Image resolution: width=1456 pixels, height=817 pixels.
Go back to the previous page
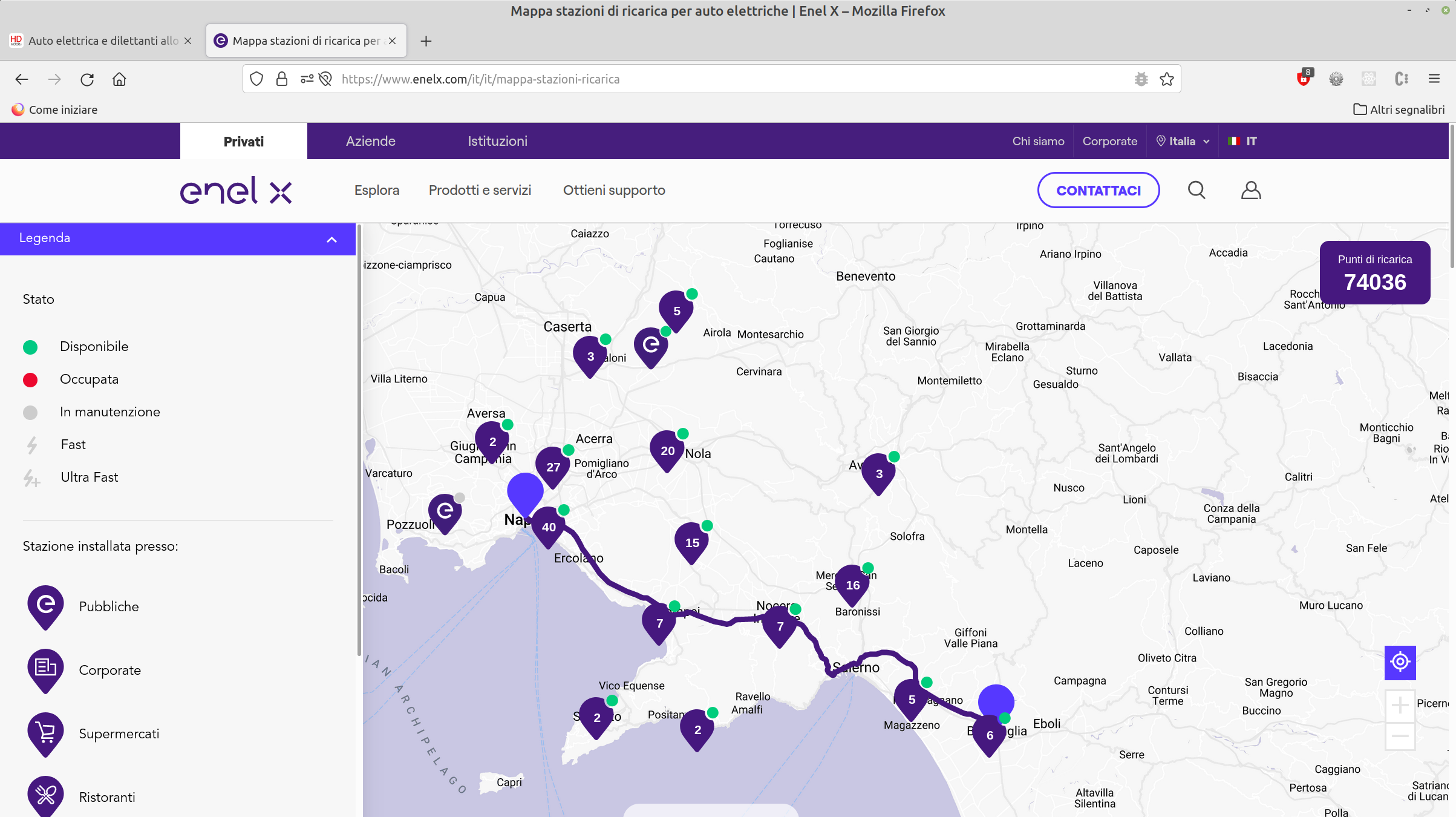[22, 79]
